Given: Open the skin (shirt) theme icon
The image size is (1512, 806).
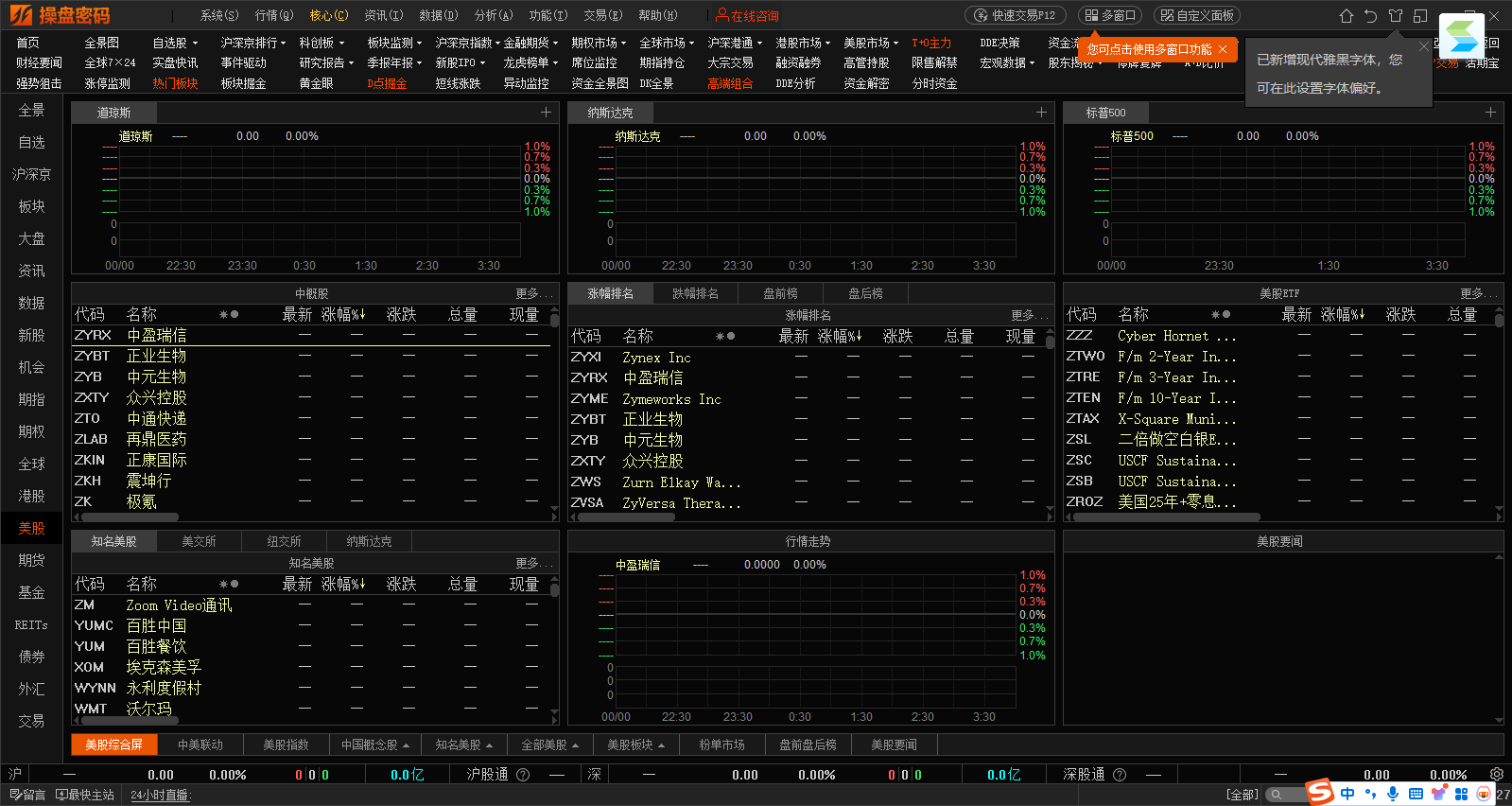Looking at the screenshot, I should (x=1396, y=16).
